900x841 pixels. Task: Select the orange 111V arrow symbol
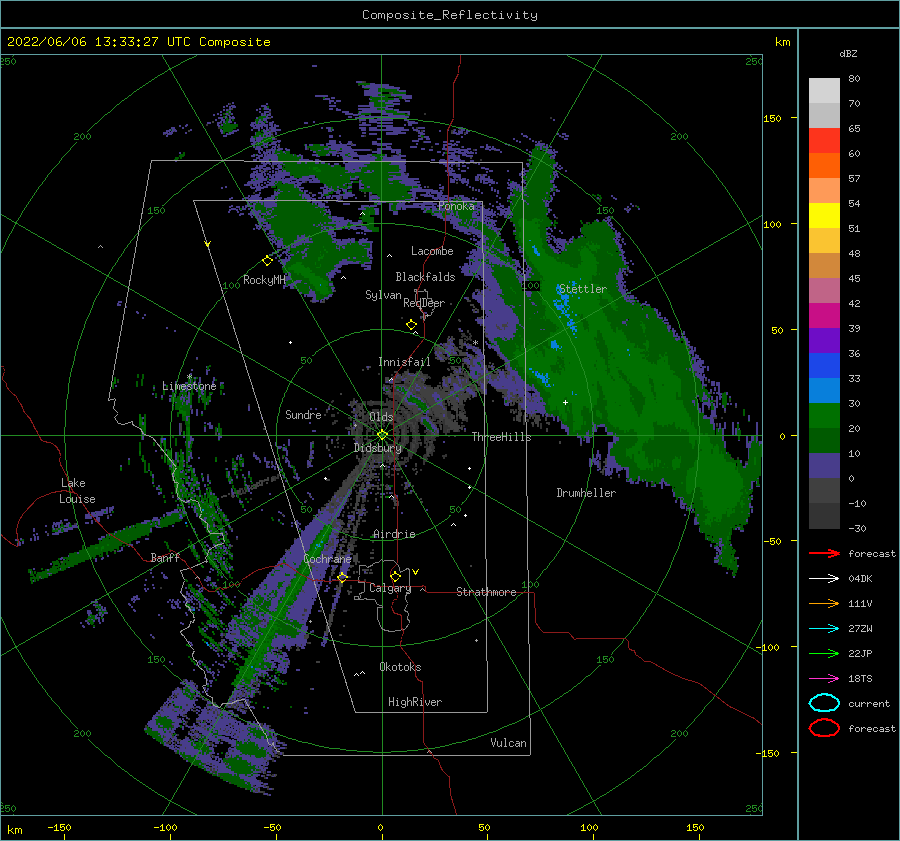tap(824, 603)
